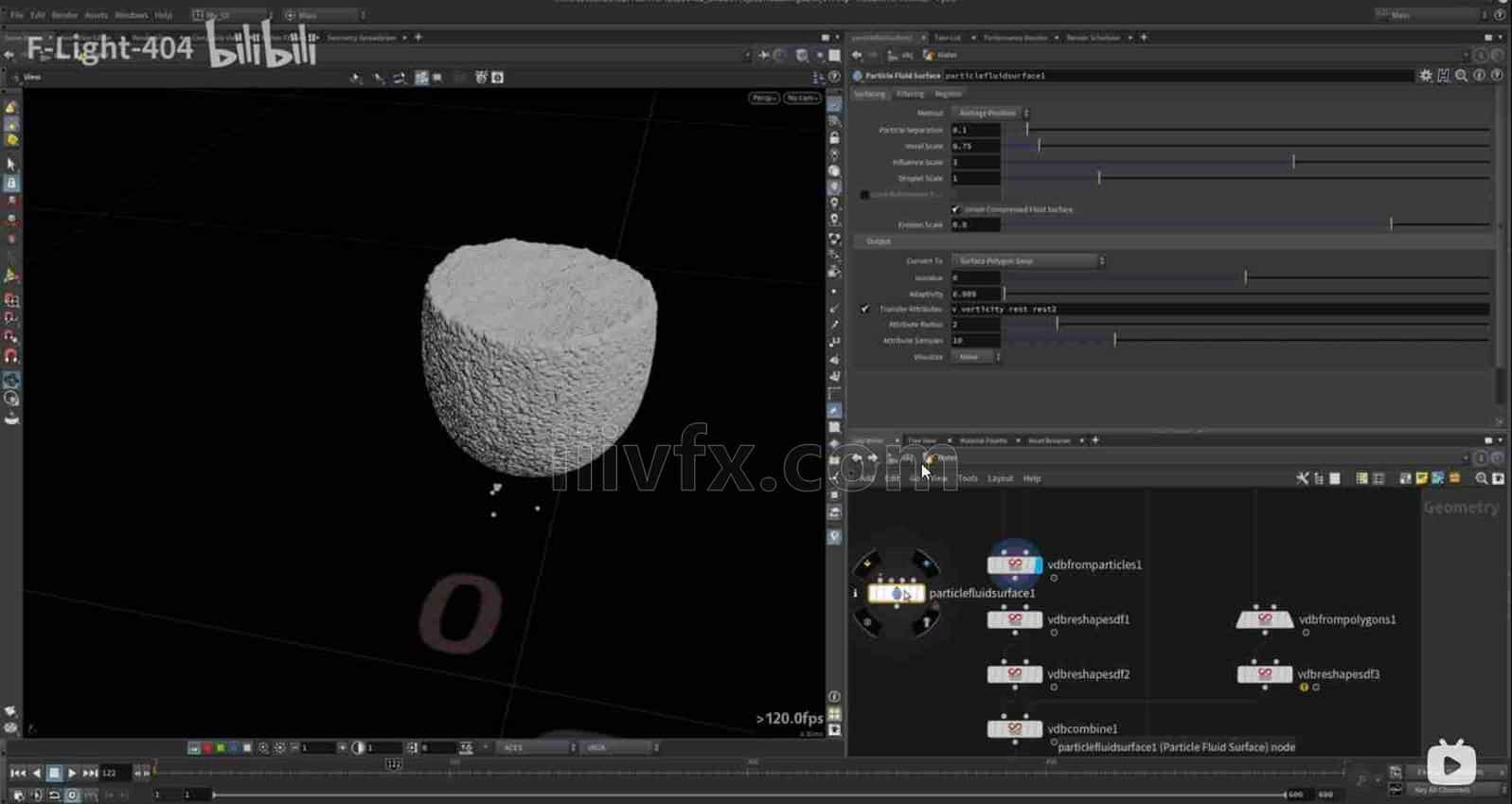This screenshot has width=1512, height=804.
Task: Click the Play forward button
Action: 72,774
